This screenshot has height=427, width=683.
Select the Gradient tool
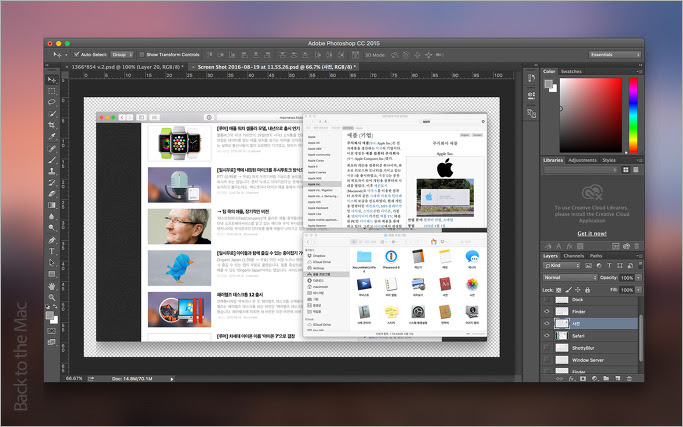tap(51, 205)
